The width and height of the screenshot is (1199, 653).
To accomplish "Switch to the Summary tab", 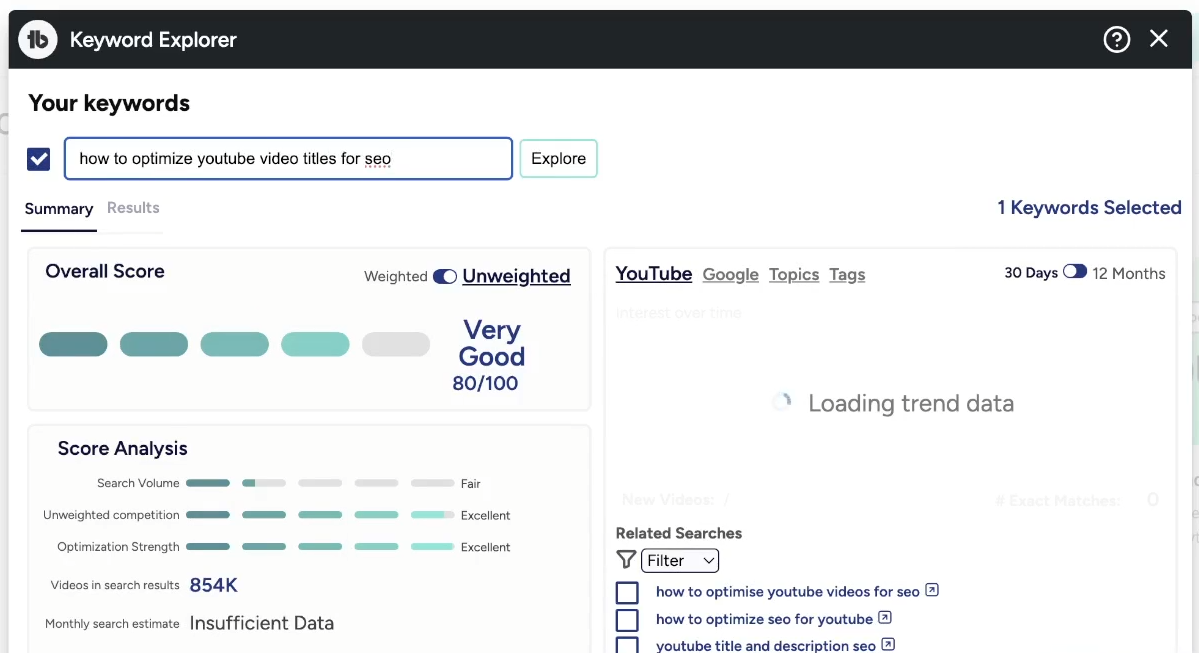I will 59,209.
